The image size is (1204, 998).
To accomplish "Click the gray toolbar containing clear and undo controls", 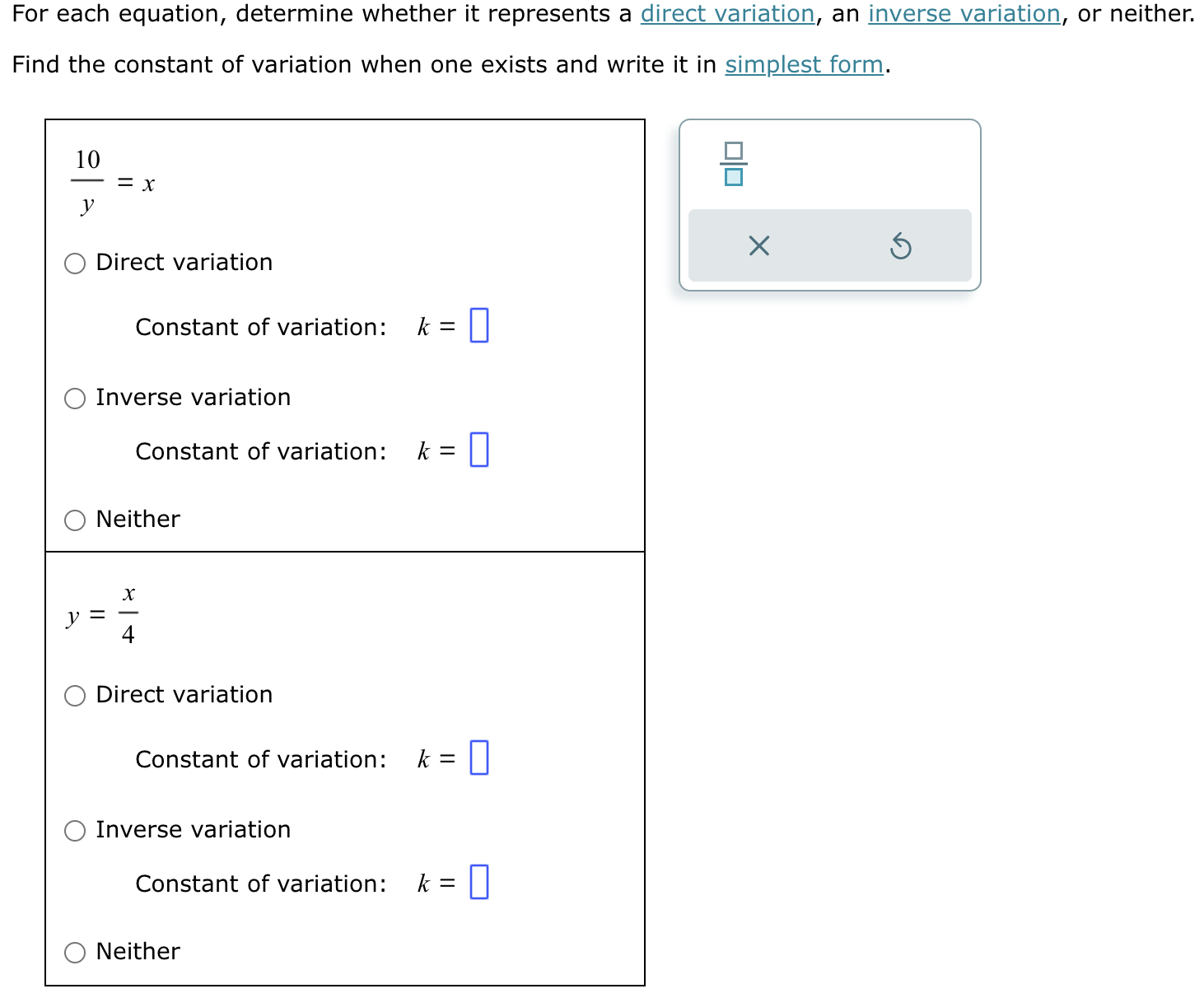I will (829, 245).
